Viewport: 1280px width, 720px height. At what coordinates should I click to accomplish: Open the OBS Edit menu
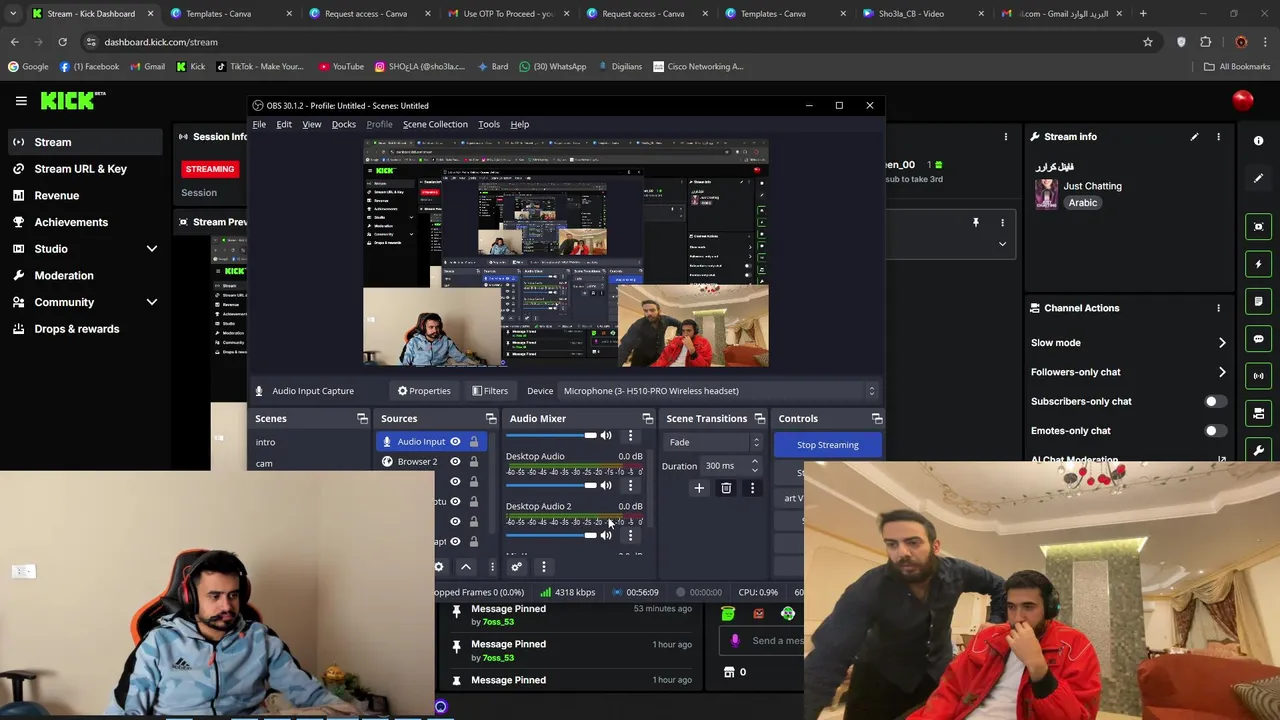pyautogui.click(x=284, y=124)
